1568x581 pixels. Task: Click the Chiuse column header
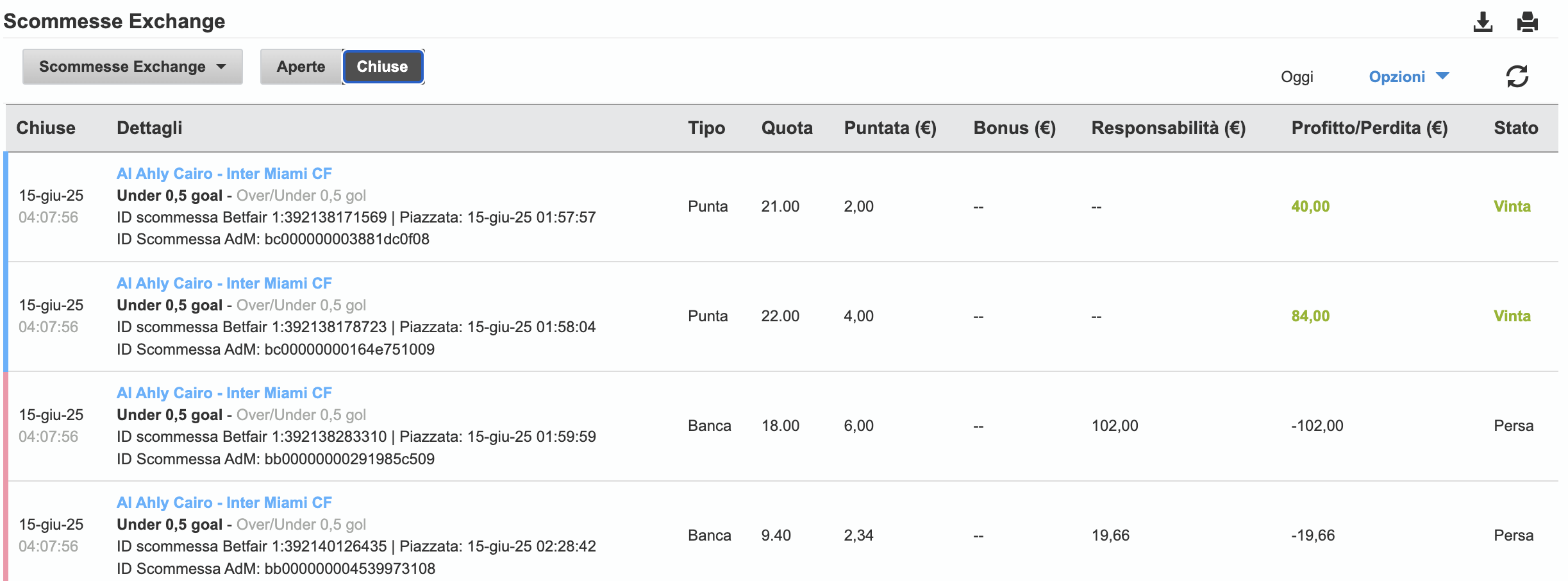(46, 128)
